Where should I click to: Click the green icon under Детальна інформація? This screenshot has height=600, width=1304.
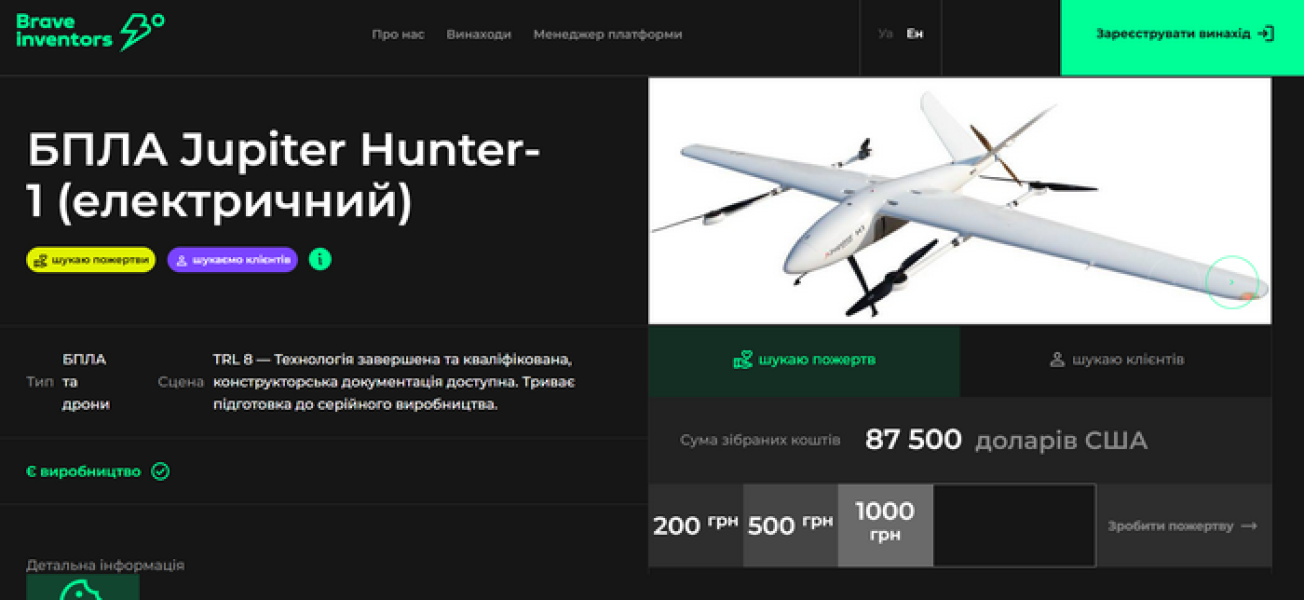tap(82, 587)
